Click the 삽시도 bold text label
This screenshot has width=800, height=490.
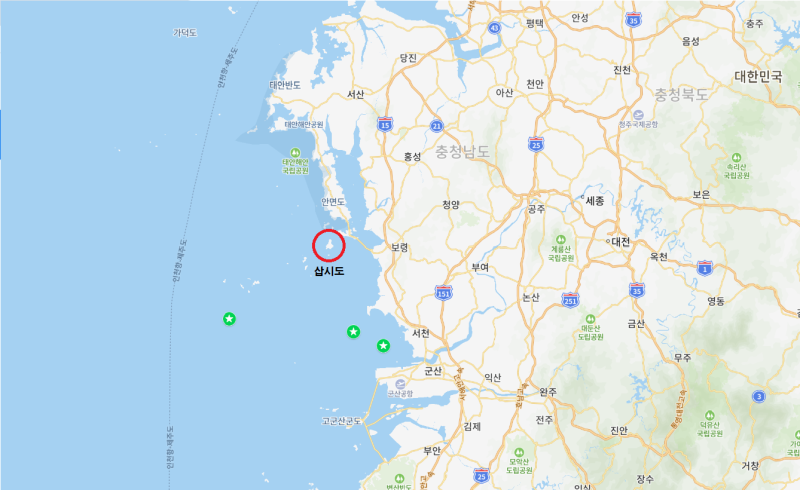(329, 271)
